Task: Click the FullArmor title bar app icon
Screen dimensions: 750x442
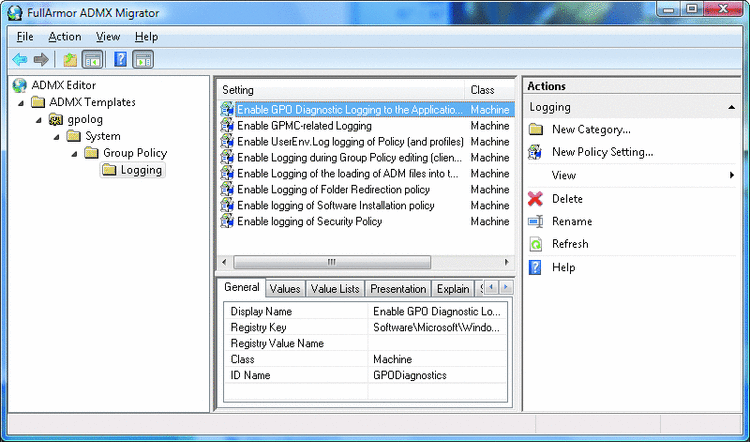Action: click(x=15, y=11)
